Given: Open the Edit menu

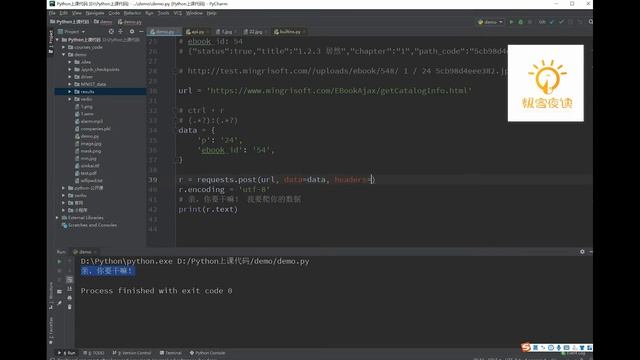Looking at the screenshot, I should click(64, 13).
